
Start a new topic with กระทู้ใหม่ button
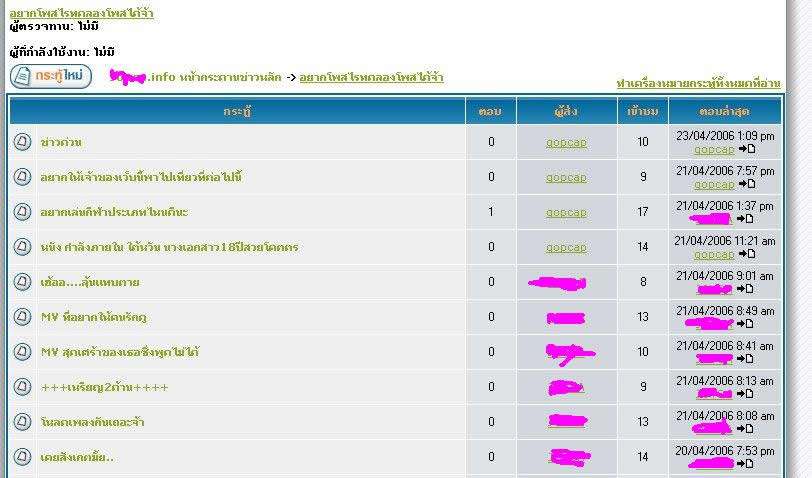51,76
